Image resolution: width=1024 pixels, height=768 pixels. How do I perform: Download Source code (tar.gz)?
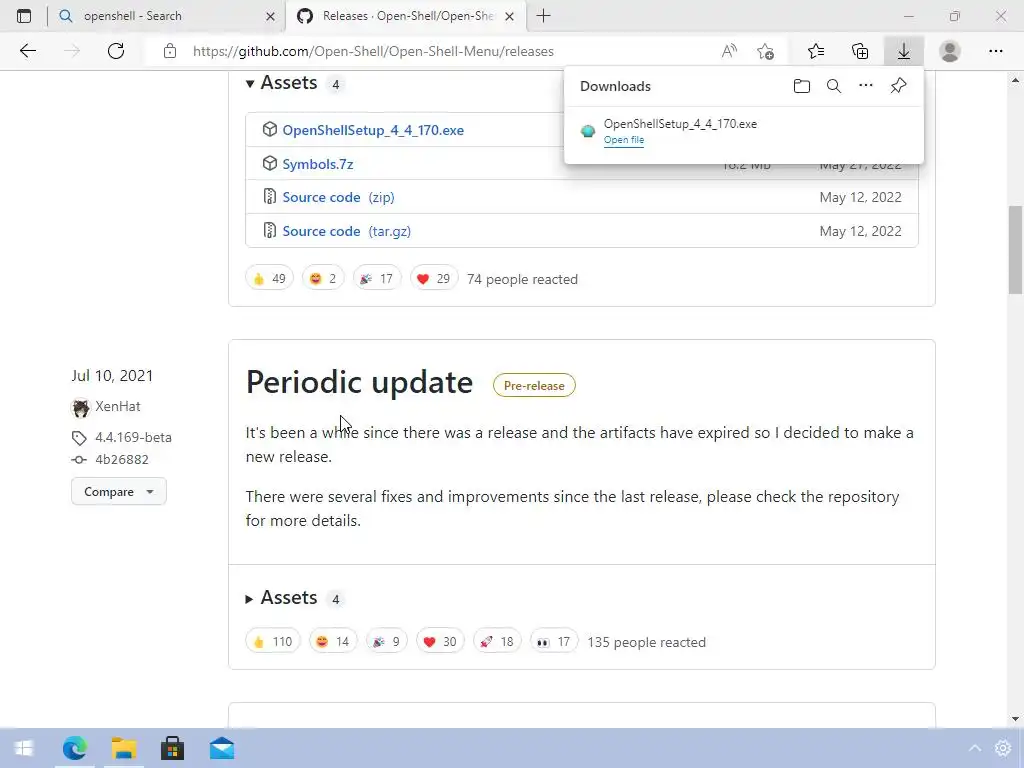(346, 231)
